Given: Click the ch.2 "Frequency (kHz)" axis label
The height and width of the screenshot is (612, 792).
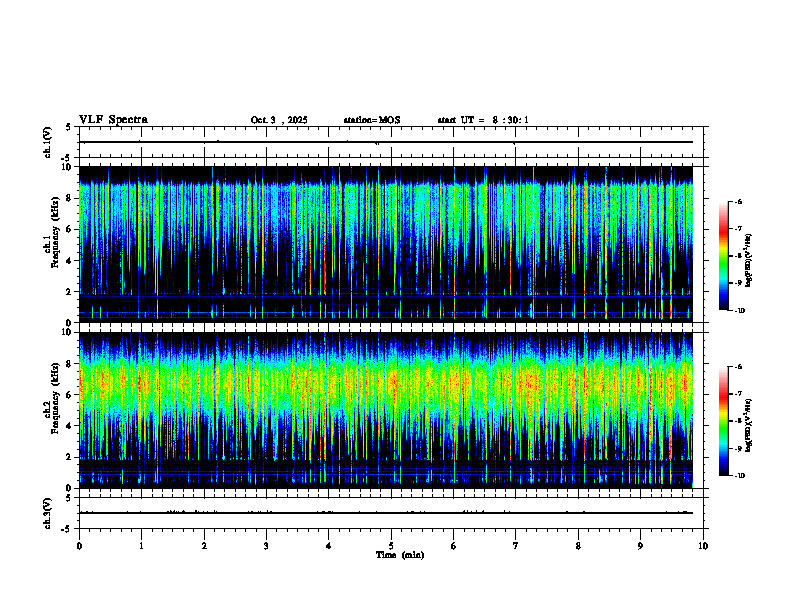Looking at the screenshot, I should [x=56, y=397].
